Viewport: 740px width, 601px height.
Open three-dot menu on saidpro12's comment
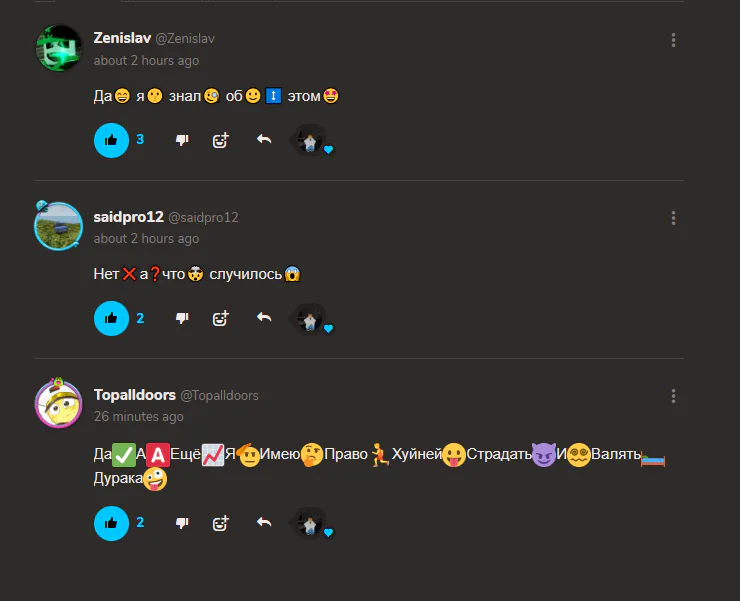(673, 218)
